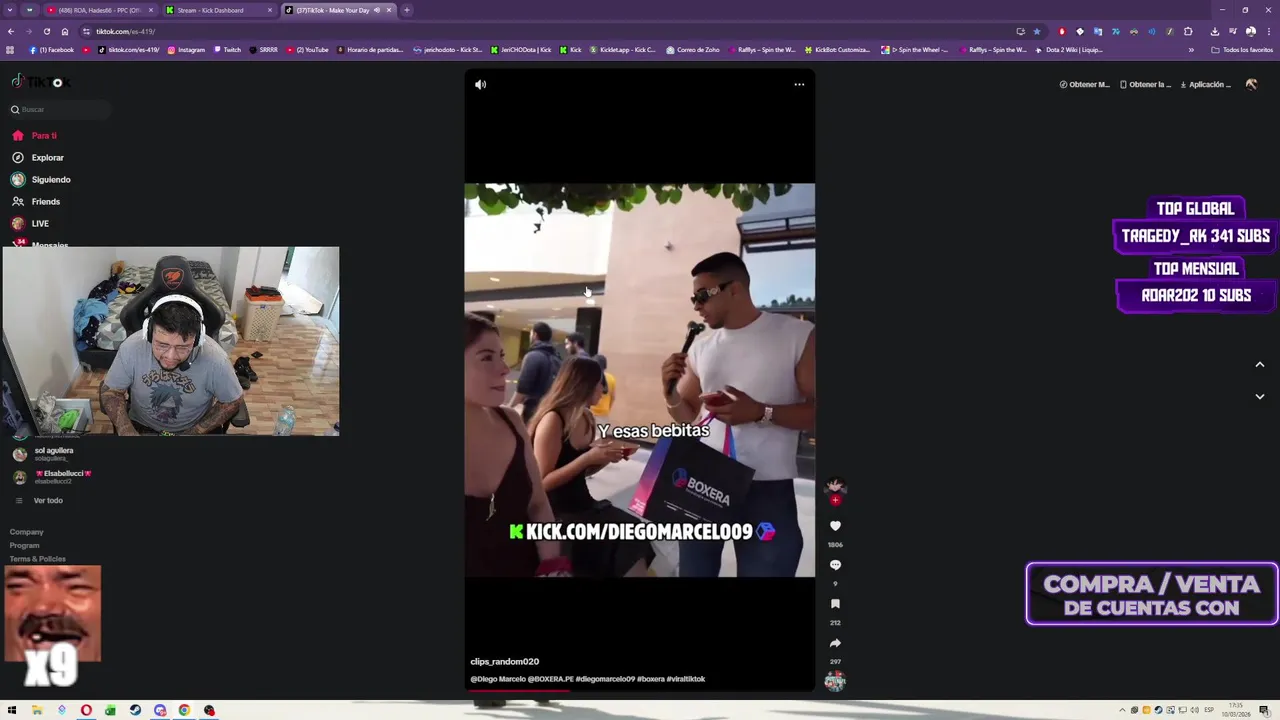Open the Twitch bookmark
Viewport: 1280px width, 720px height.
coord(227,49)
